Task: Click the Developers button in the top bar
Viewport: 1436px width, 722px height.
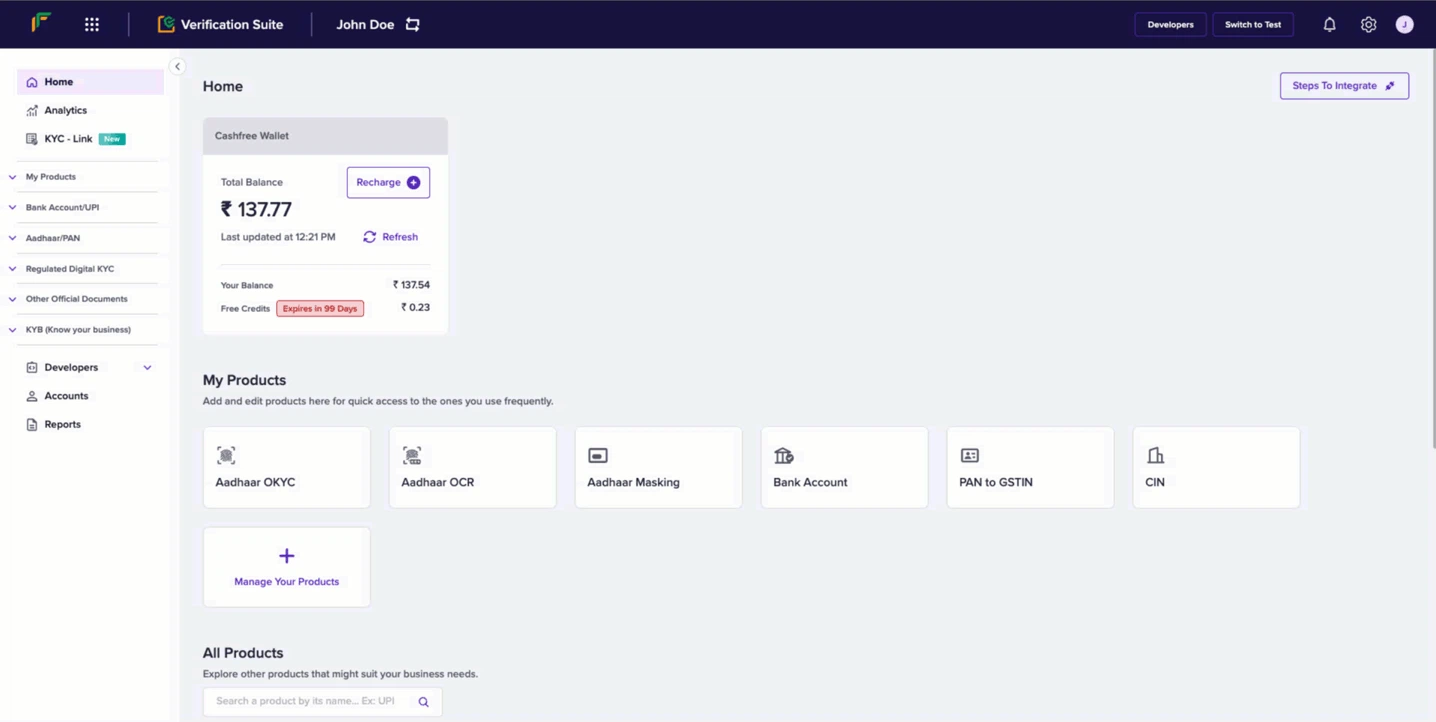Action: click(x=1170, y=24)
